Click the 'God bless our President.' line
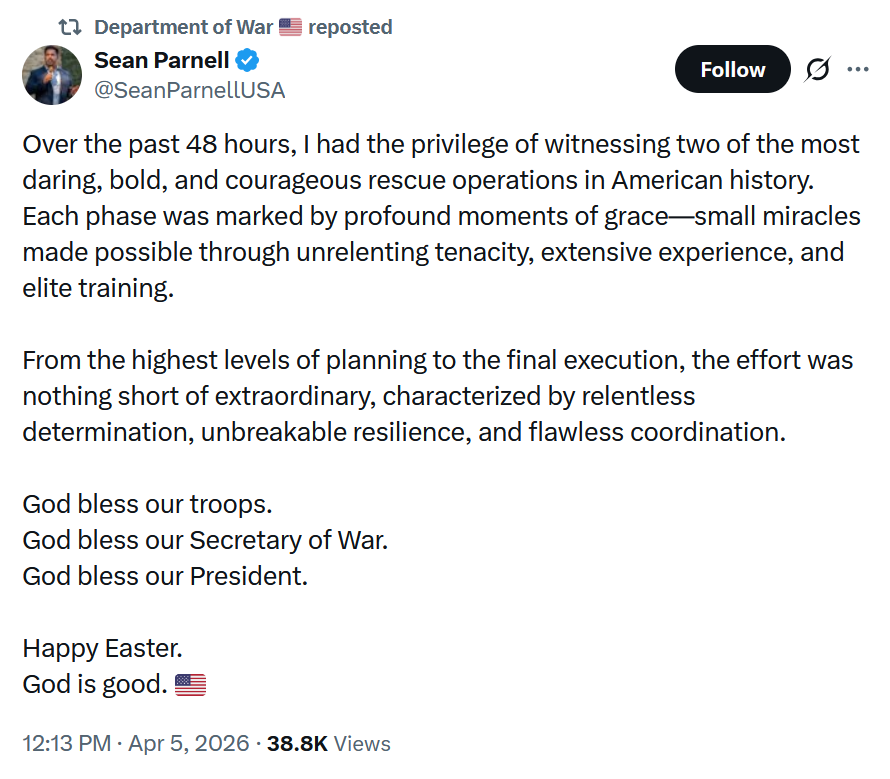The height and width of the screenshot is (779, 890). click(165, 576)
